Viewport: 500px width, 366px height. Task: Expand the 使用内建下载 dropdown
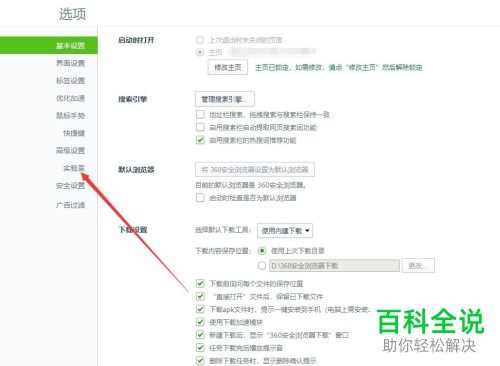pyautogui.click(x=285, y=230)
